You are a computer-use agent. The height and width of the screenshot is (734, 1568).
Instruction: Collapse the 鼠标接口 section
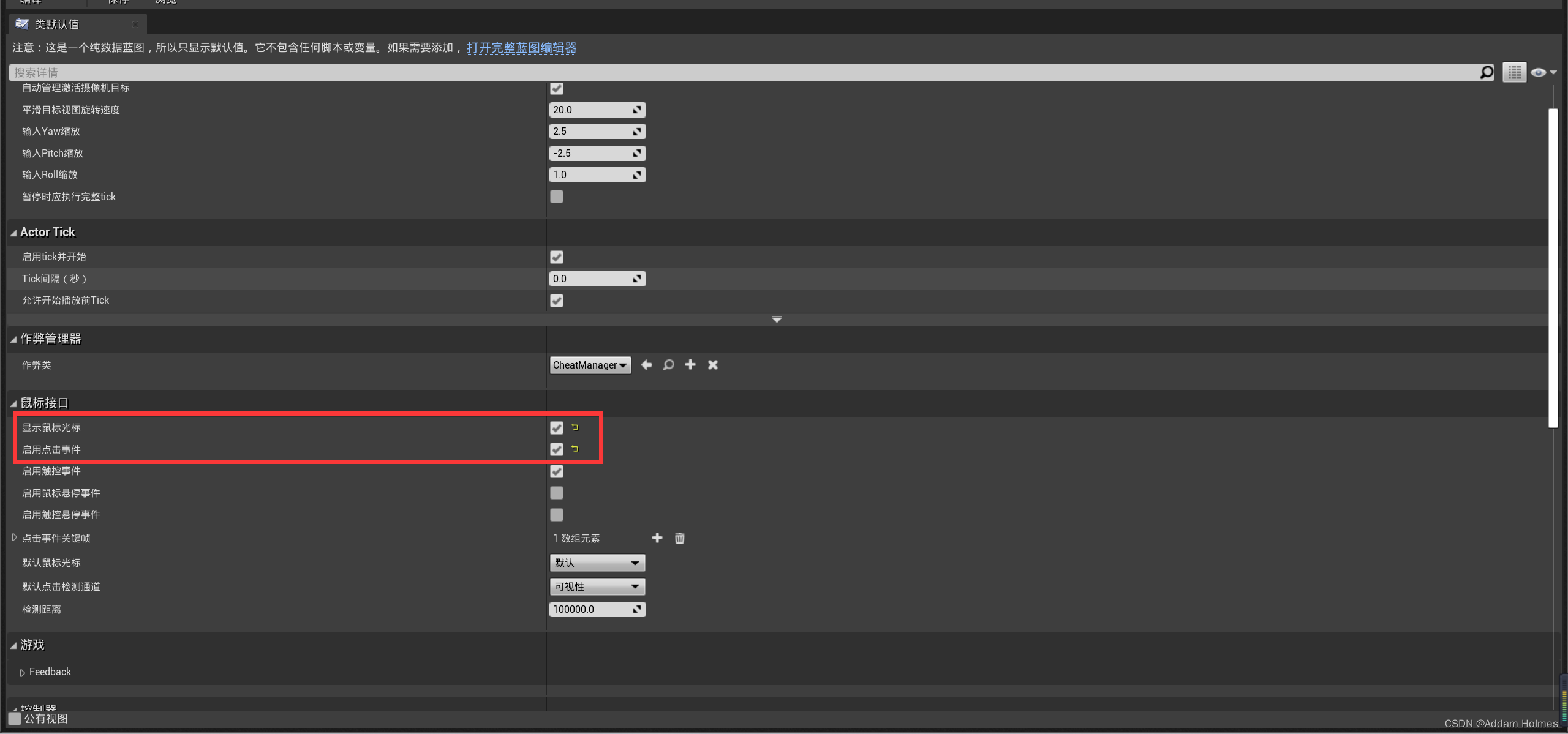13,403
